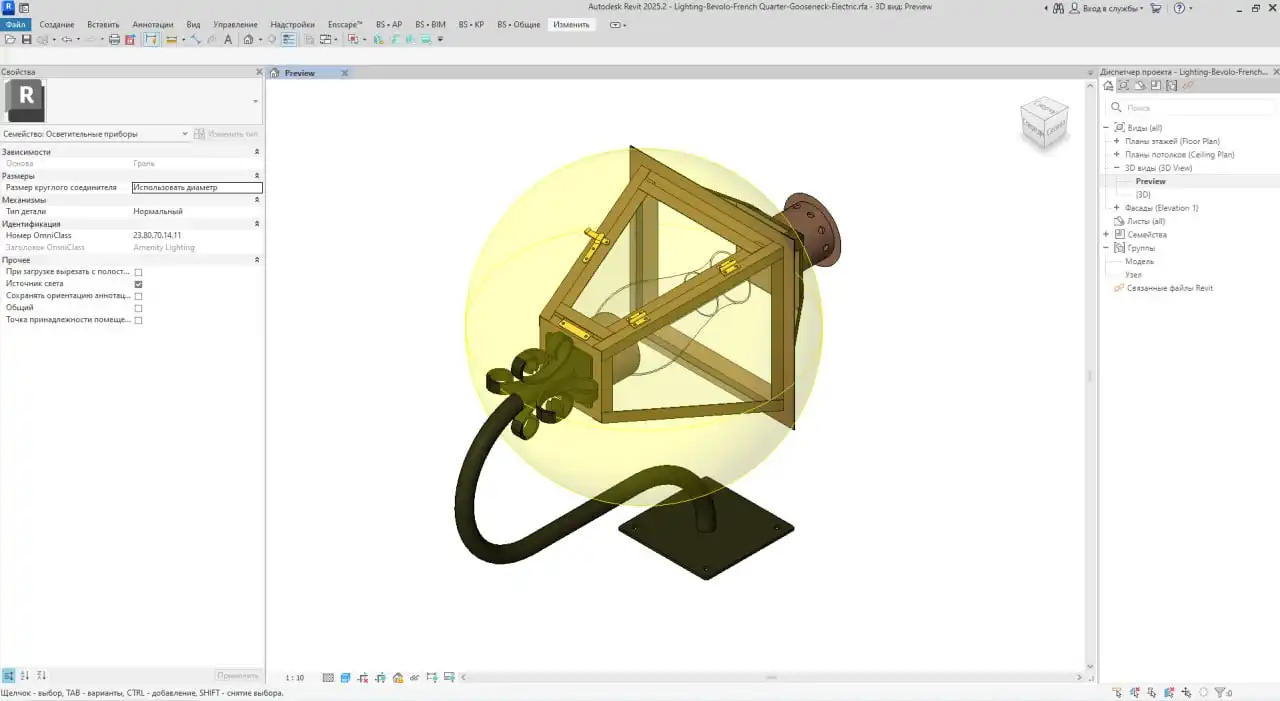Enable the Reveal Hidden Elements icon
Viewport: 1280px width, 701px height.
pyautogui.click(x=432, y=677)
